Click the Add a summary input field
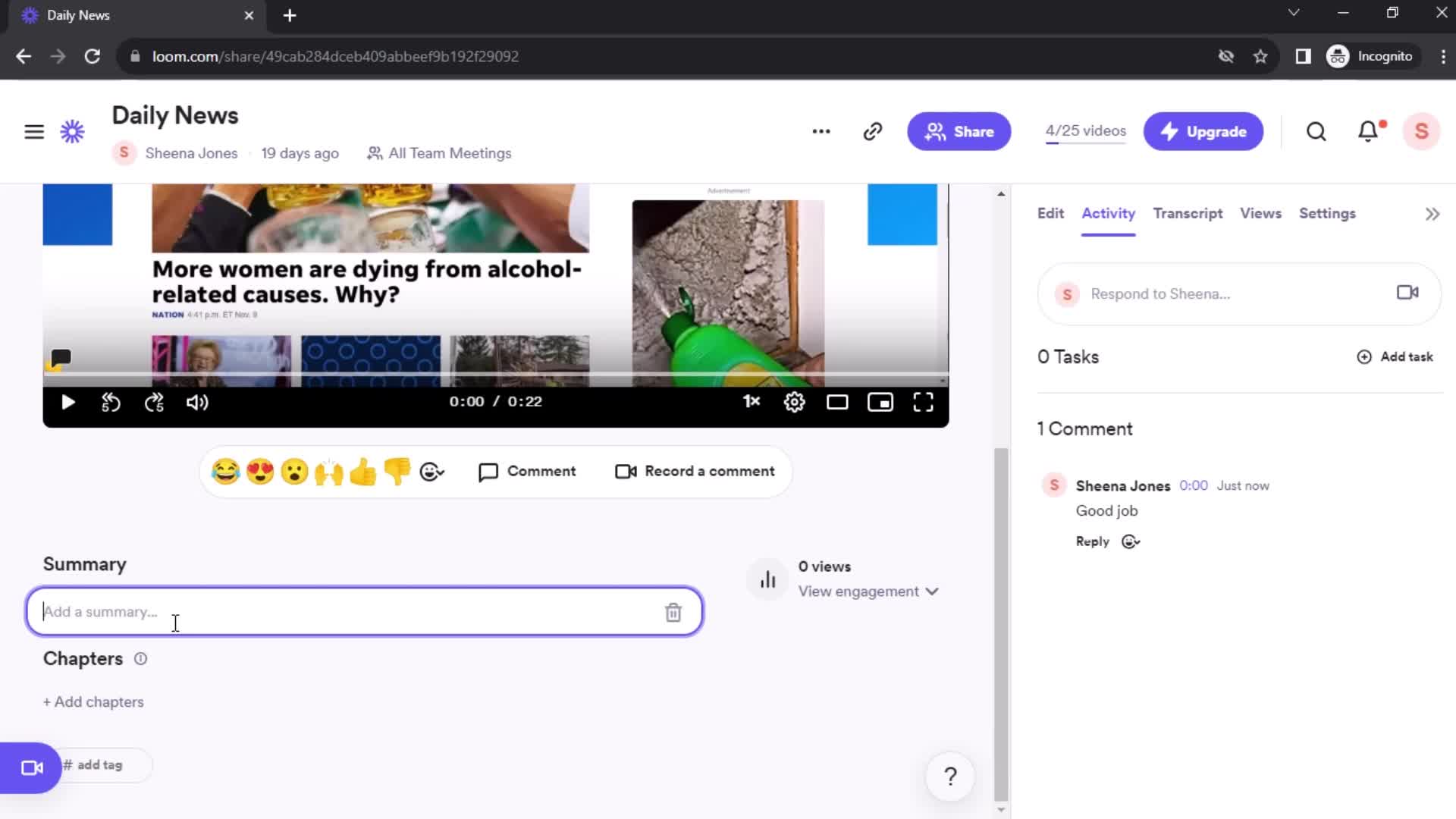 click(364, 611)
